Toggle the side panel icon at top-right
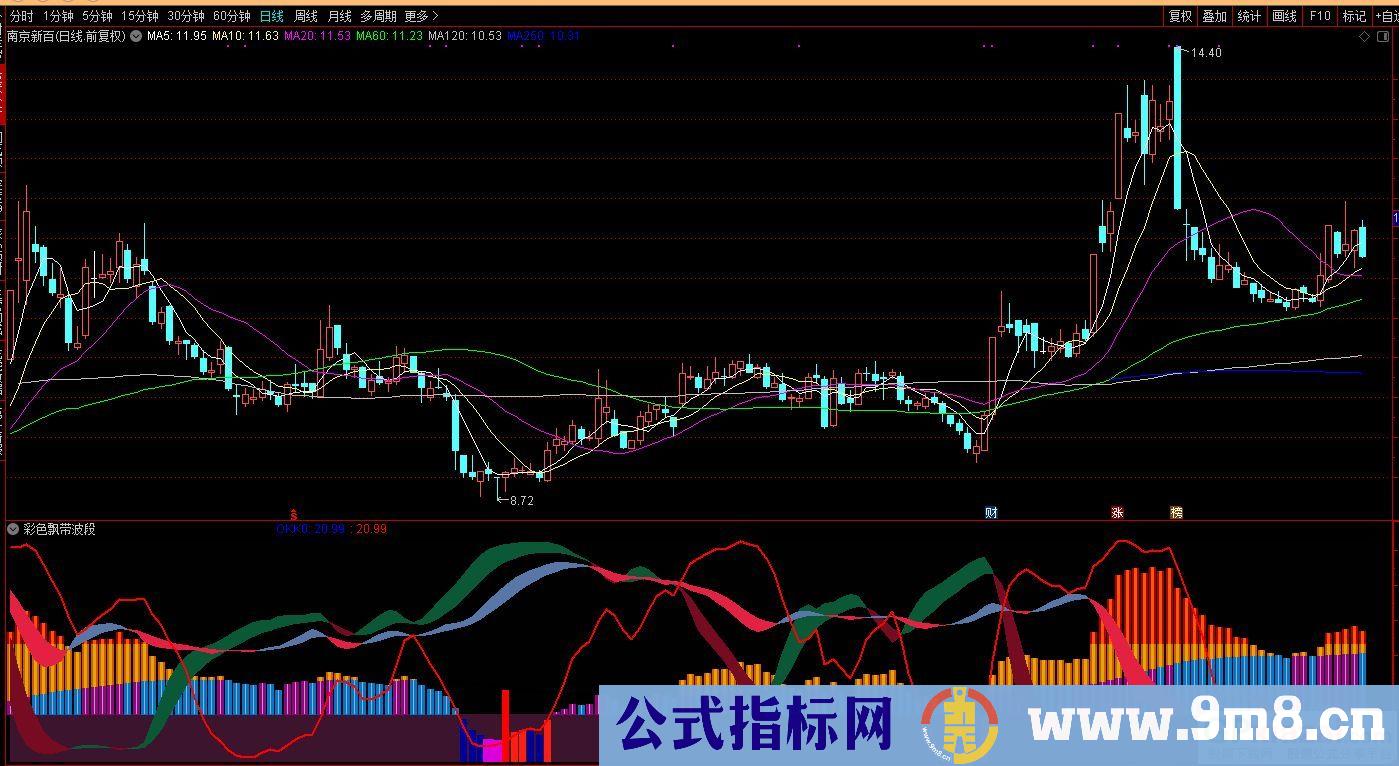Screen dimensions: 1399x766 [1385, 37]
